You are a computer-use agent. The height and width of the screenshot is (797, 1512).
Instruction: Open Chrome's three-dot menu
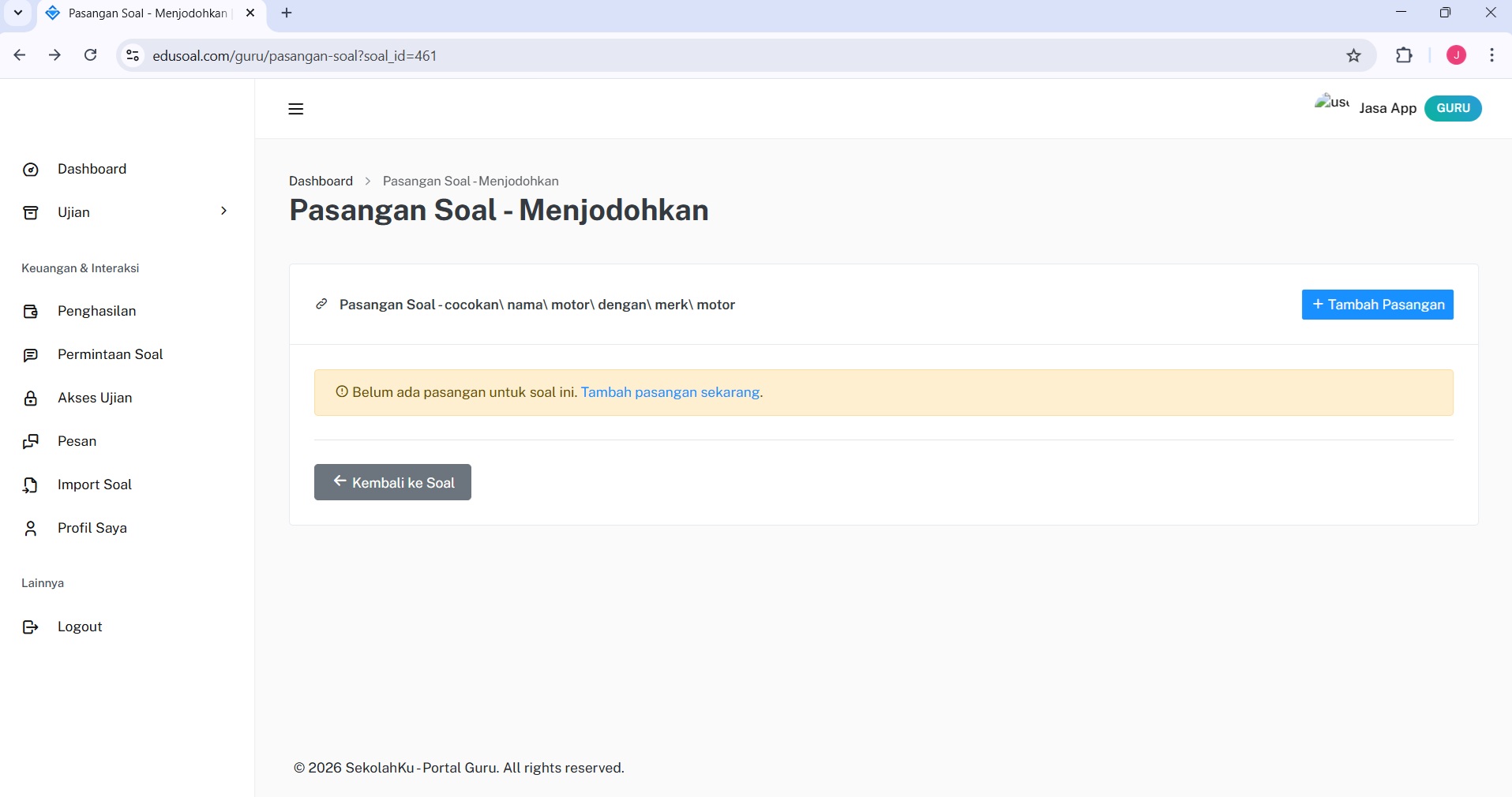[1492, 55]
